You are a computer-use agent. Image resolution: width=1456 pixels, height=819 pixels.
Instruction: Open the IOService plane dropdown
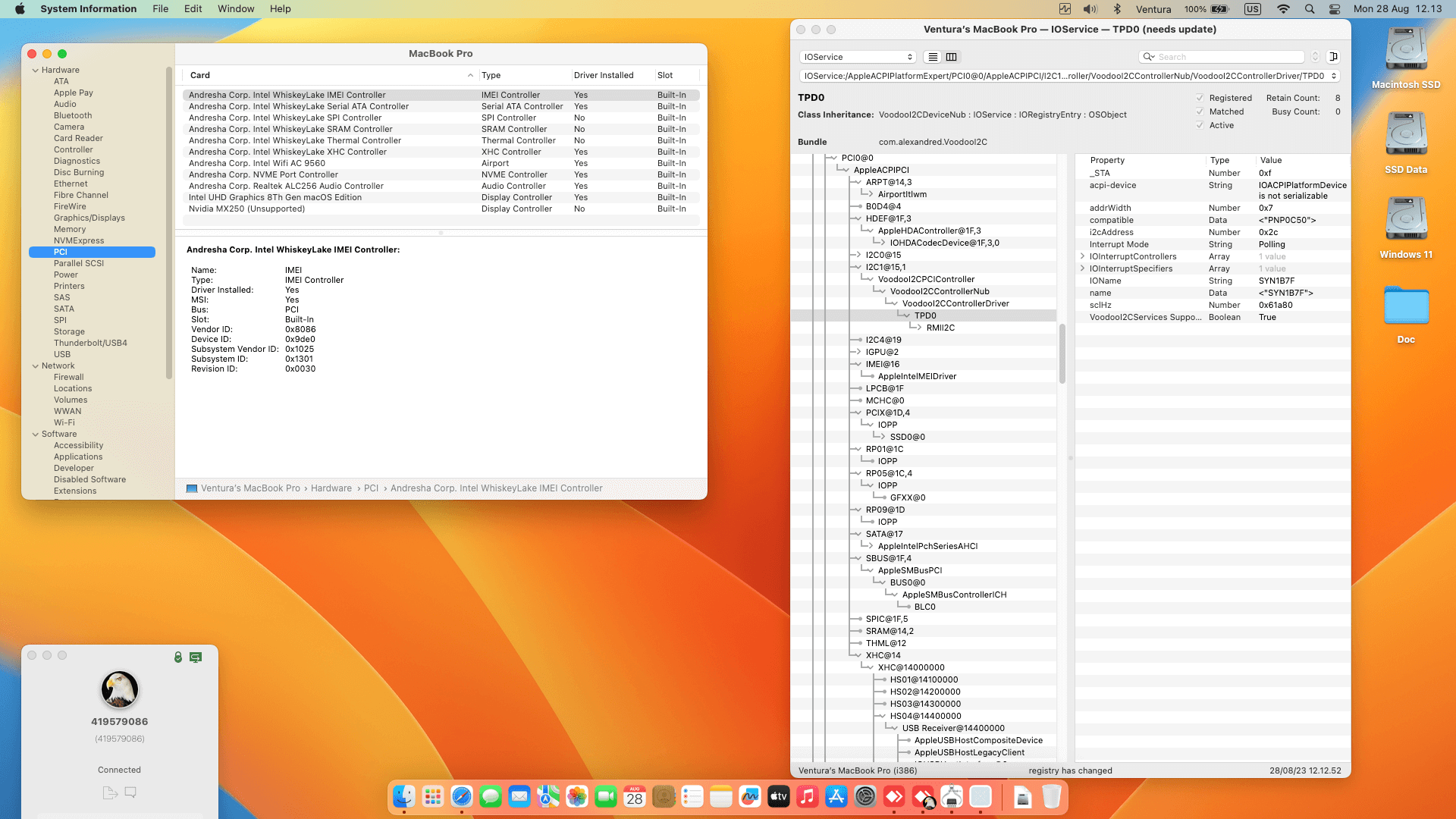click(x=857, y=56)
